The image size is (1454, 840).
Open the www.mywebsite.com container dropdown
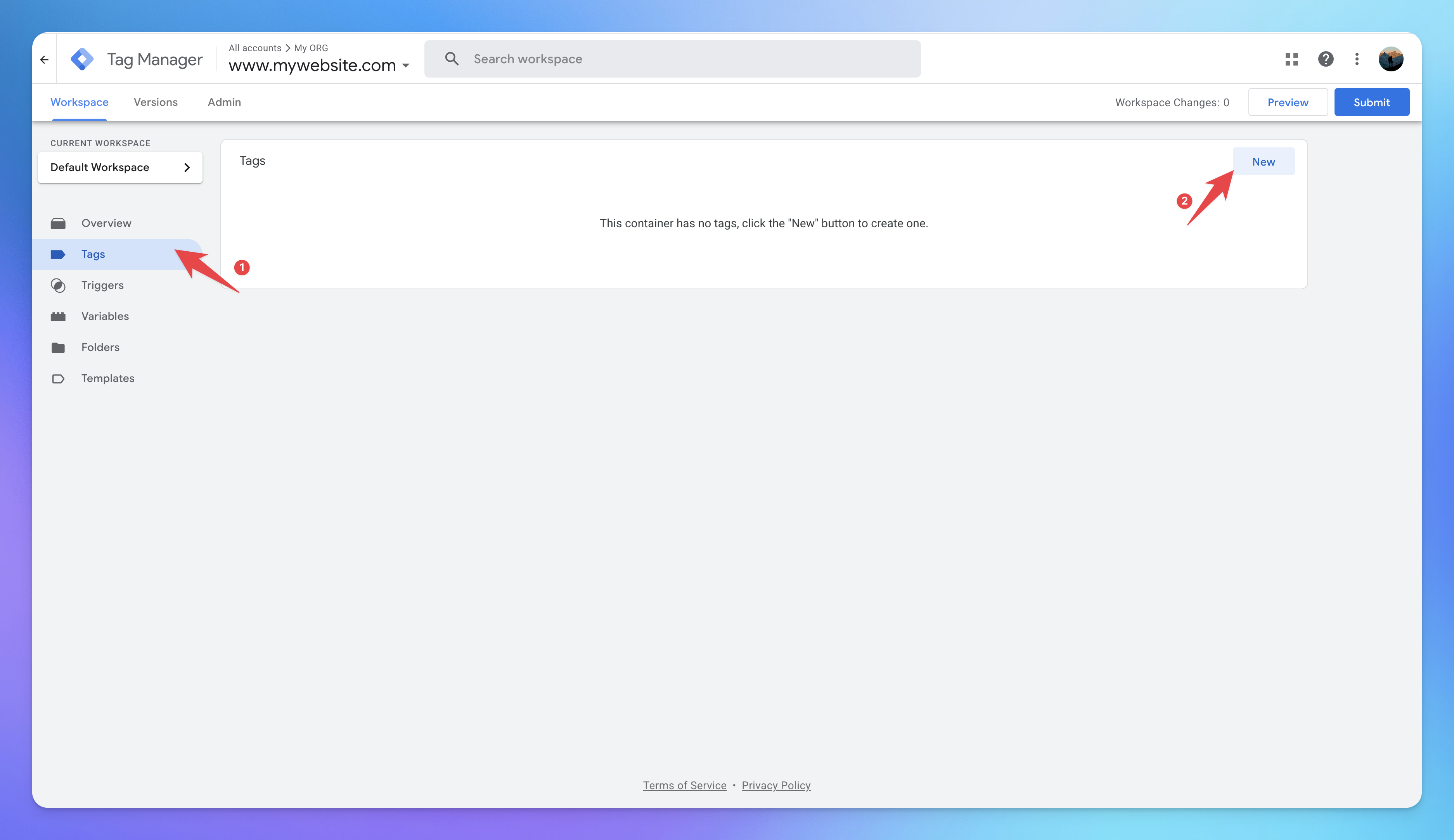pos(406,66)
